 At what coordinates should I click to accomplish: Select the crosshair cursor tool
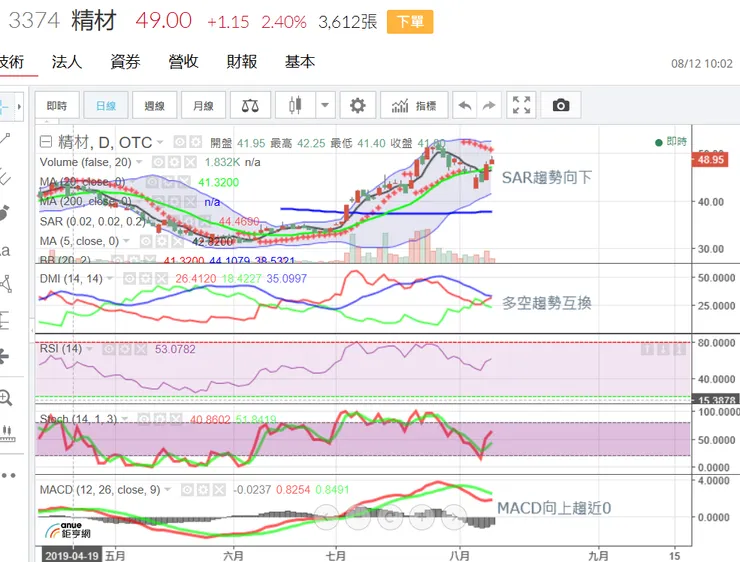(4, 107)
